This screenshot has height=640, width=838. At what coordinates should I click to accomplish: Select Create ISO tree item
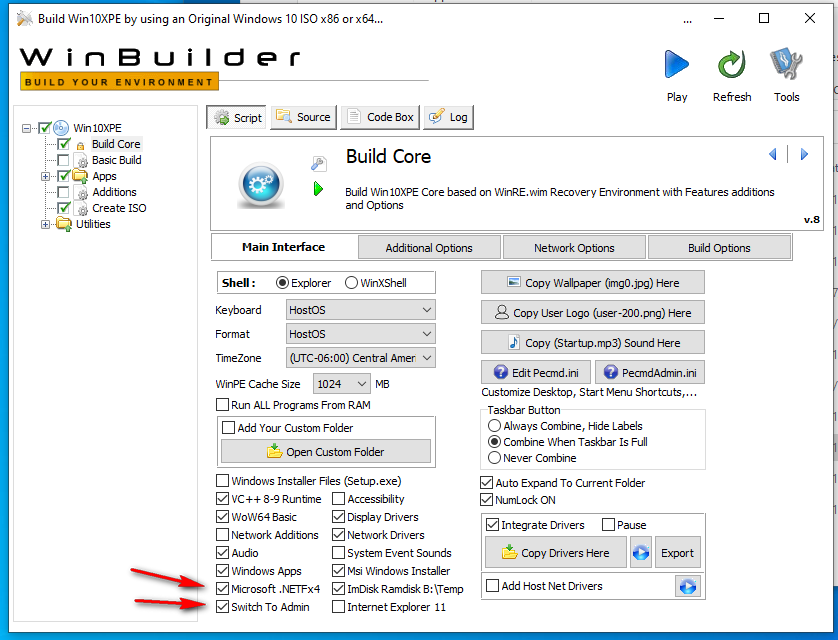(119, 208)
